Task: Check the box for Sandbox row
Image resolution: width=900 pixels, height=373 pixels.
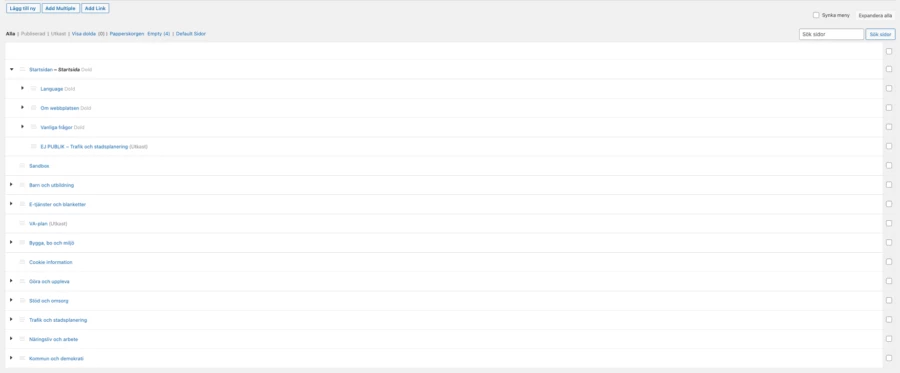Action: tap(889, 165)
